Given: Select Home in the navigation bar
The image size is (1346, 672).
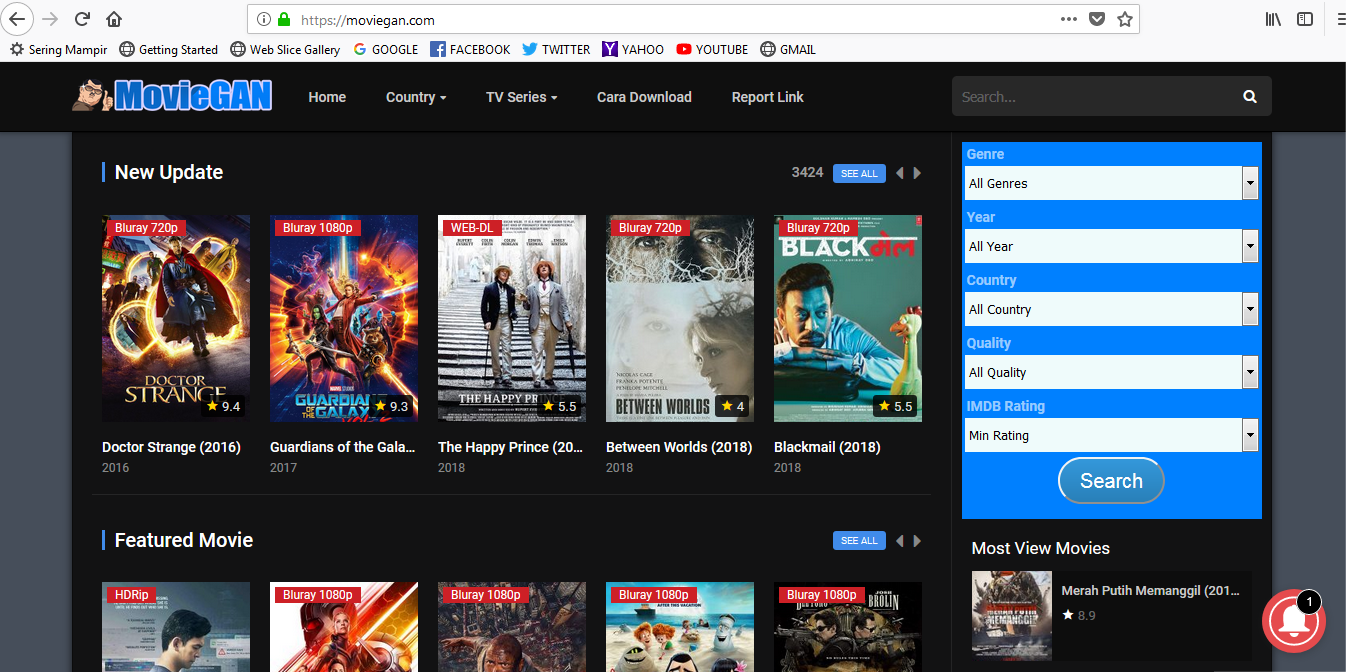Looking at the screenshot, I should pos(327,97).
